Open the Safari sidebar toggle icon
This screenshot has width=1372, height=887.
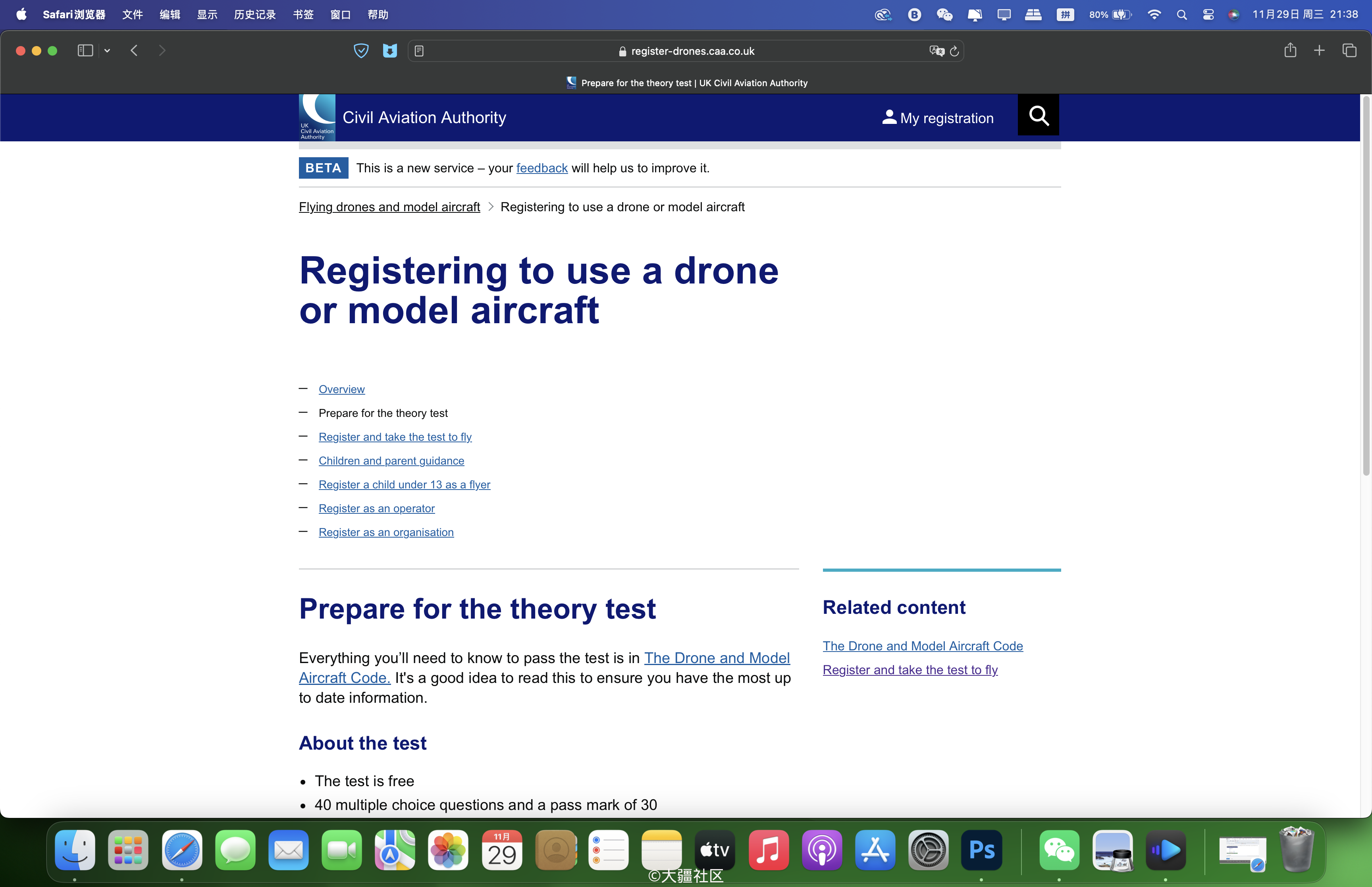[x=85, y=51]
